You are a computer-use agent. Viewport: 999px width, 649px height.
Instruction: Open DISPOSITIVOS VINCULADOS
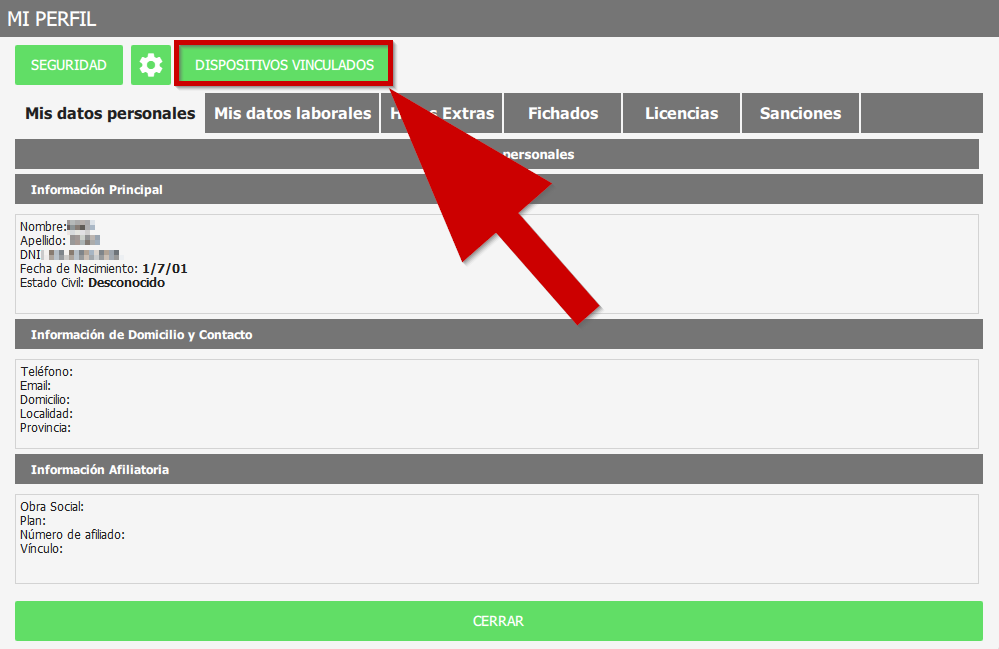click(284, 65)
